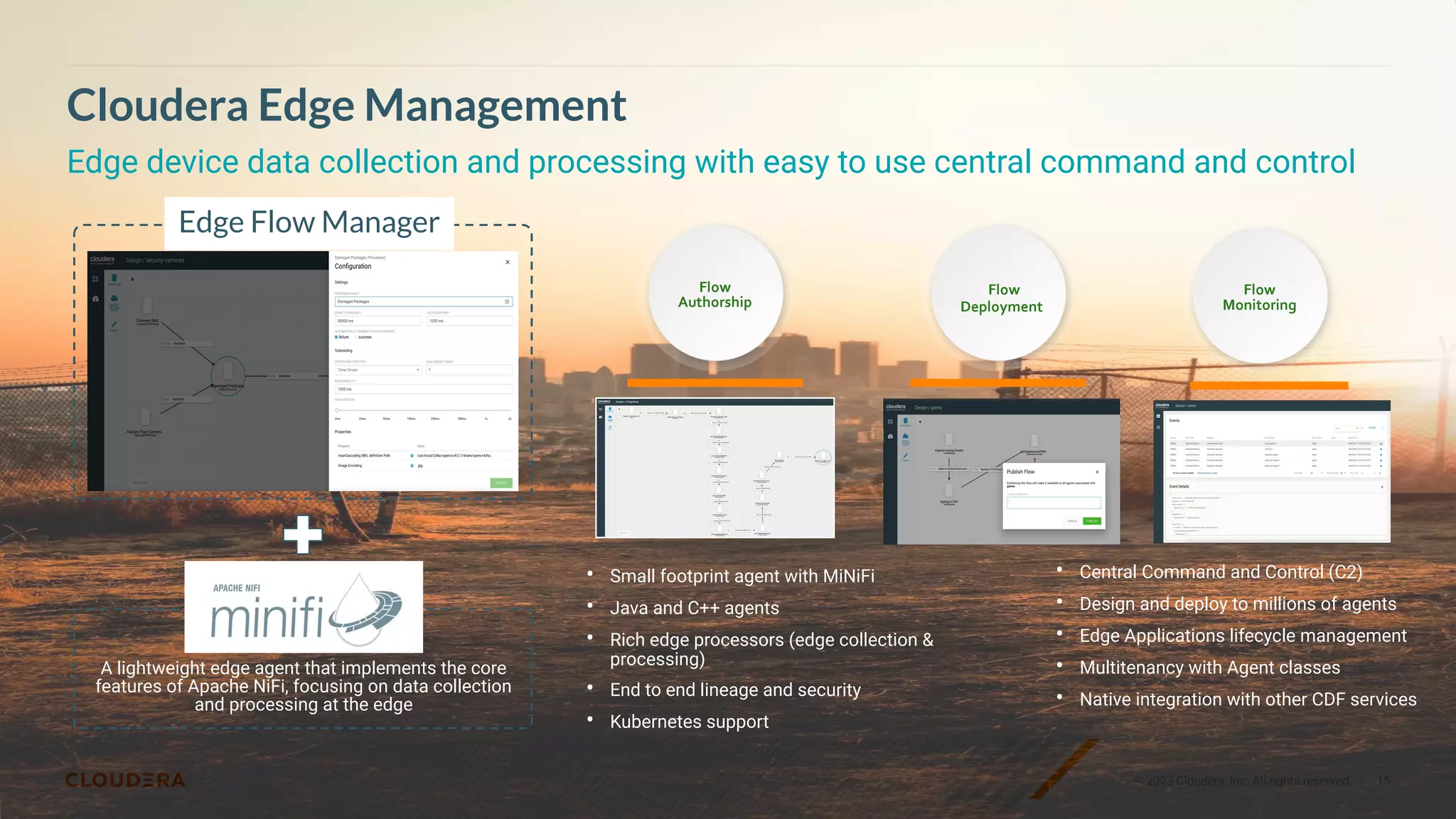The width and height of the screenshot is (1456, 819).
Task: Click the Processor Name field with Damaged Packages
Action: pos(424,301)
